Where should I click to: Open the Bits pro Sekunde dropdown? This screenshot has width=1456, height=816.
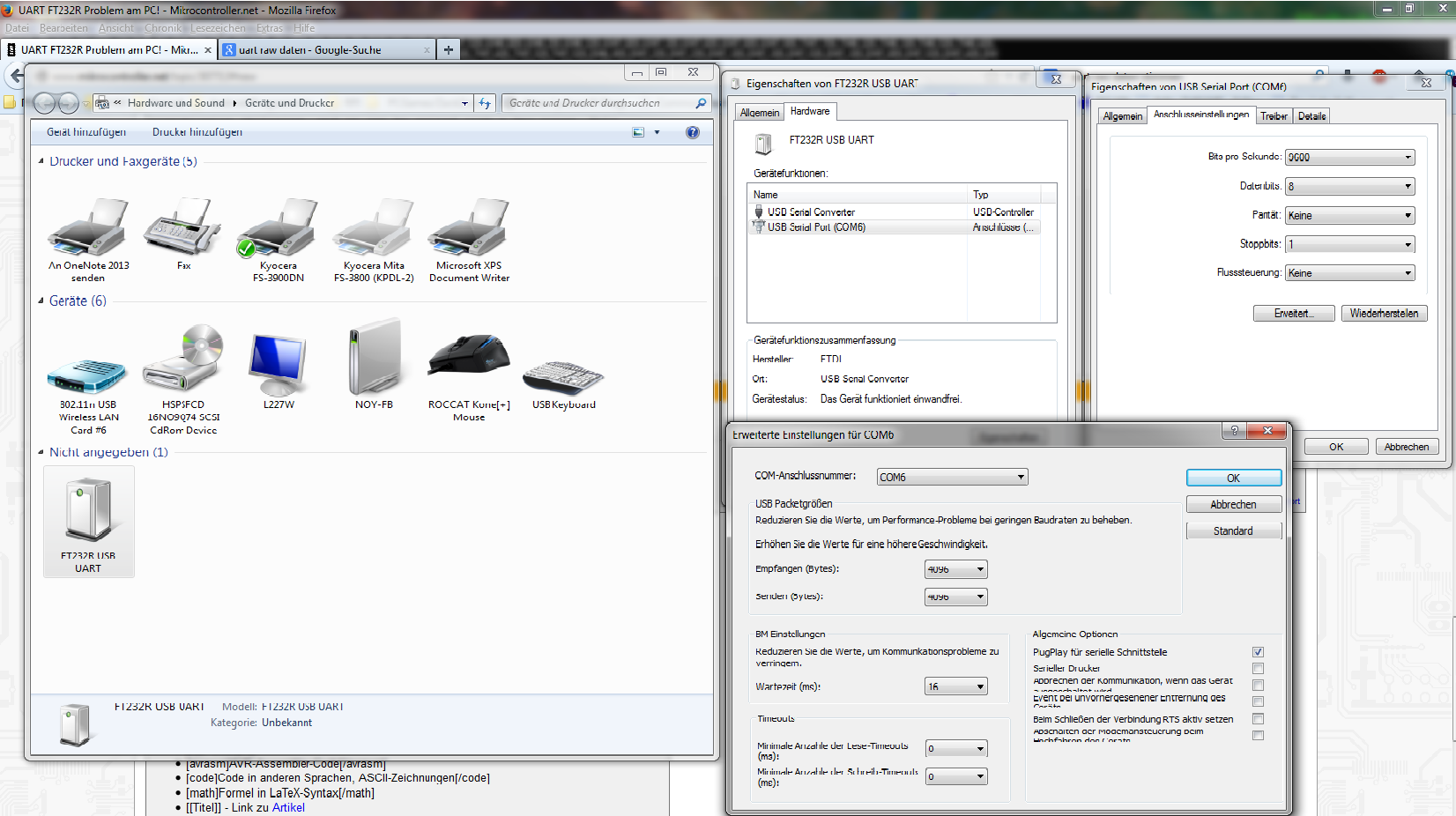pos(1349,158)
